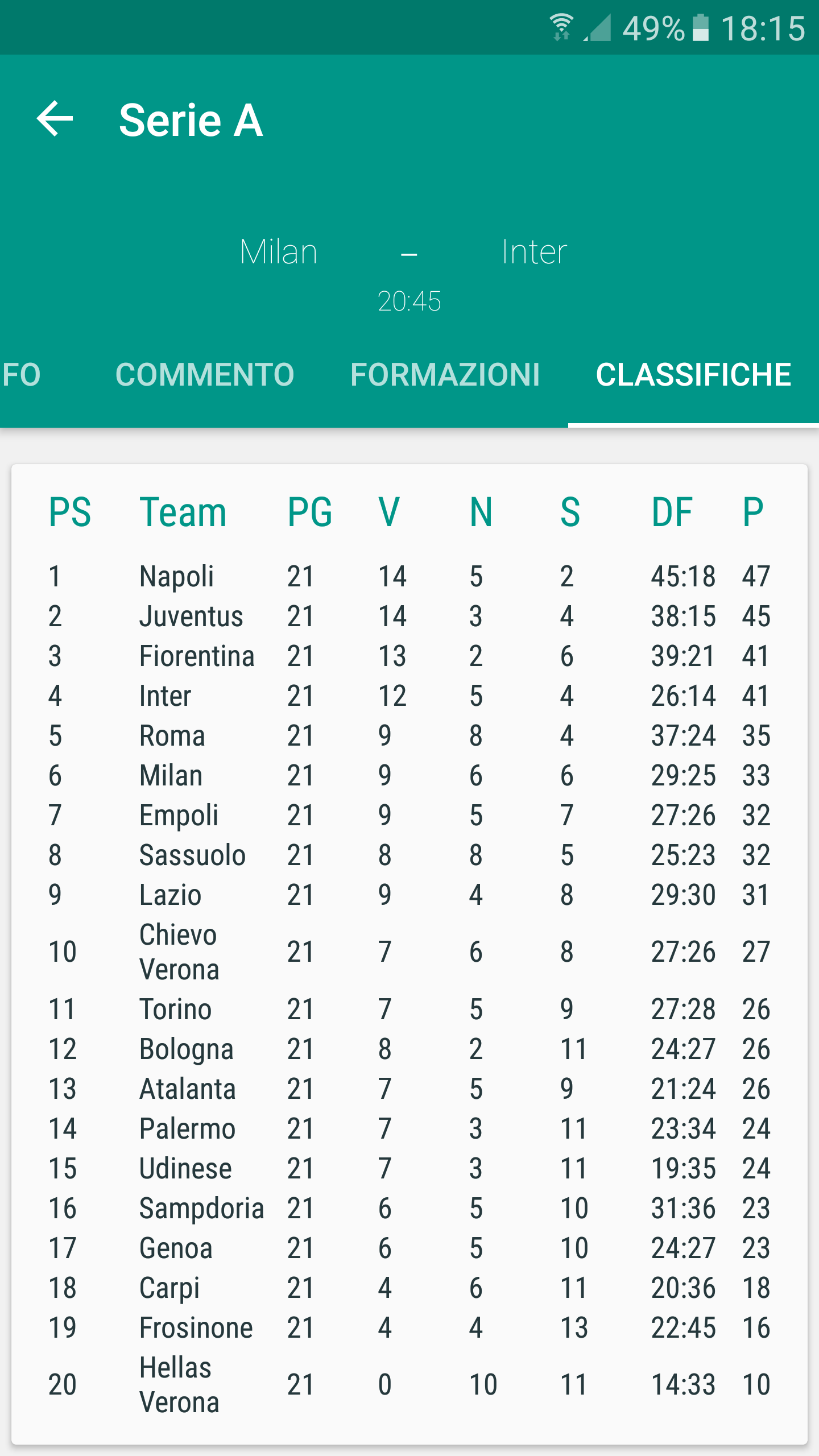Tap the cellular signal icon
819x1456 pixels.
point(597,28)
